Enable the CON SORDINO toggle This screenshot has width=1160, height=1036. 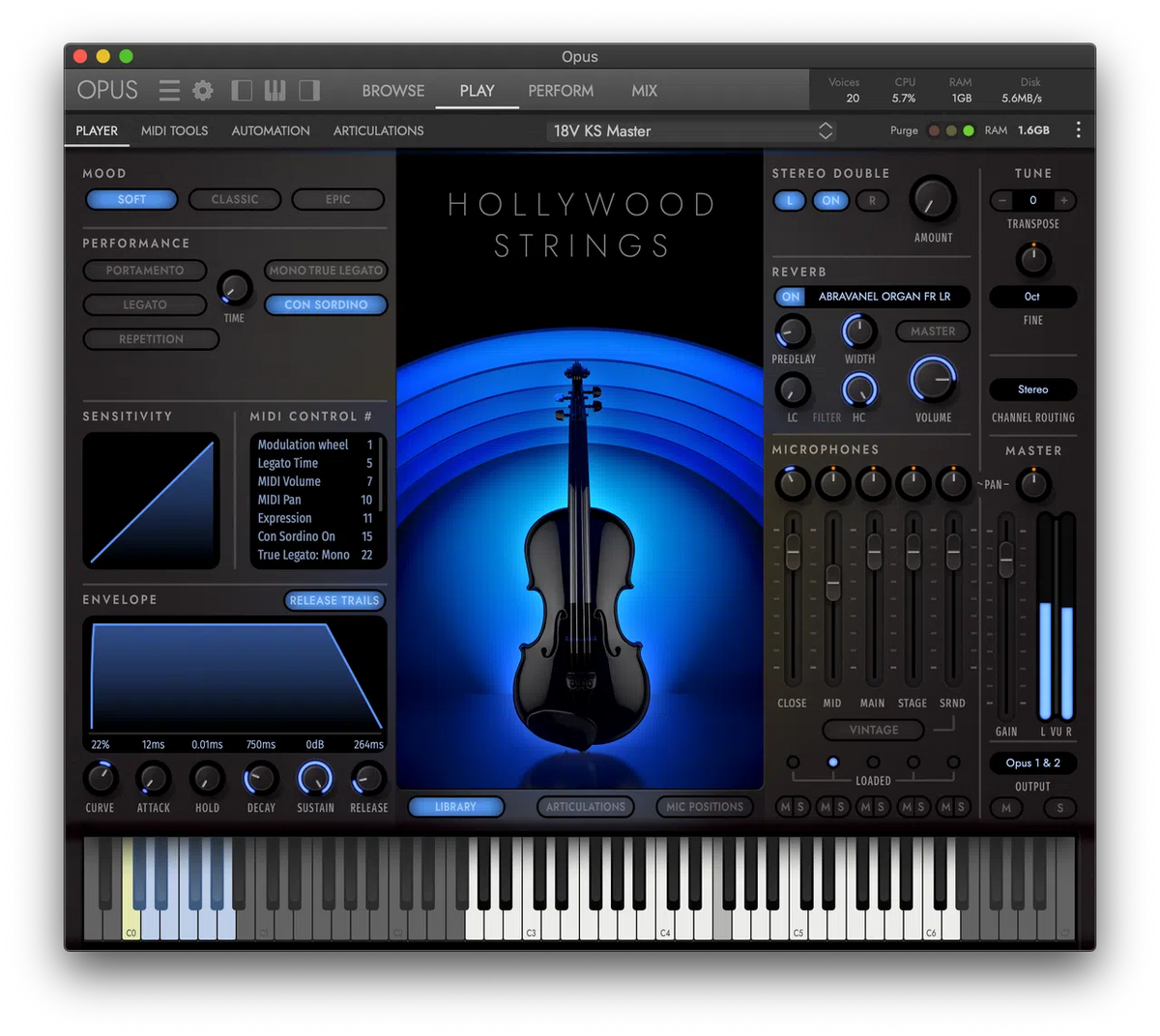click(x=326, y=304)
